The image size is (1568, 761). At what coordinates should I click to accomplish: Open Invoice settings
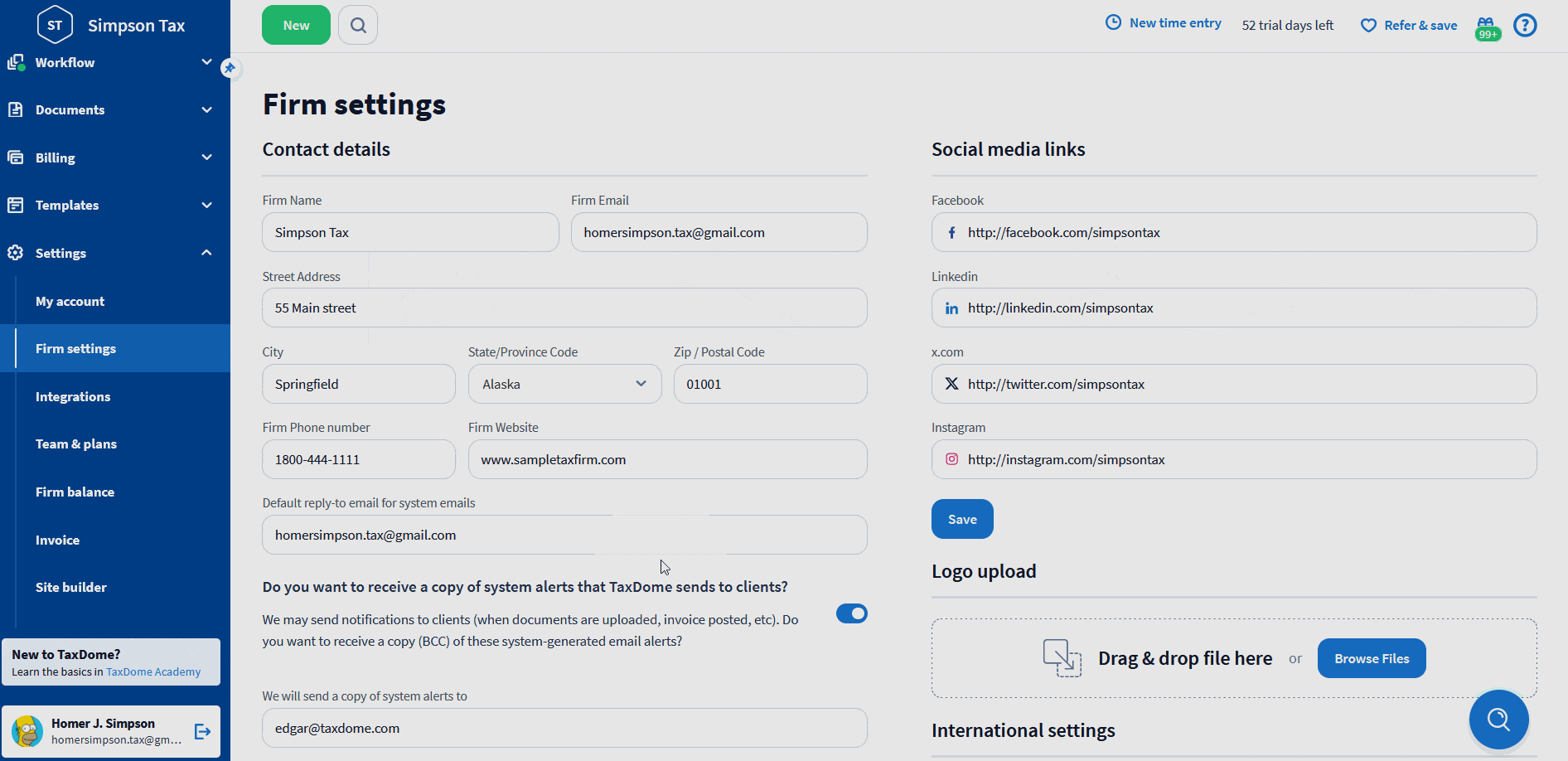click(x=57, y=540)
